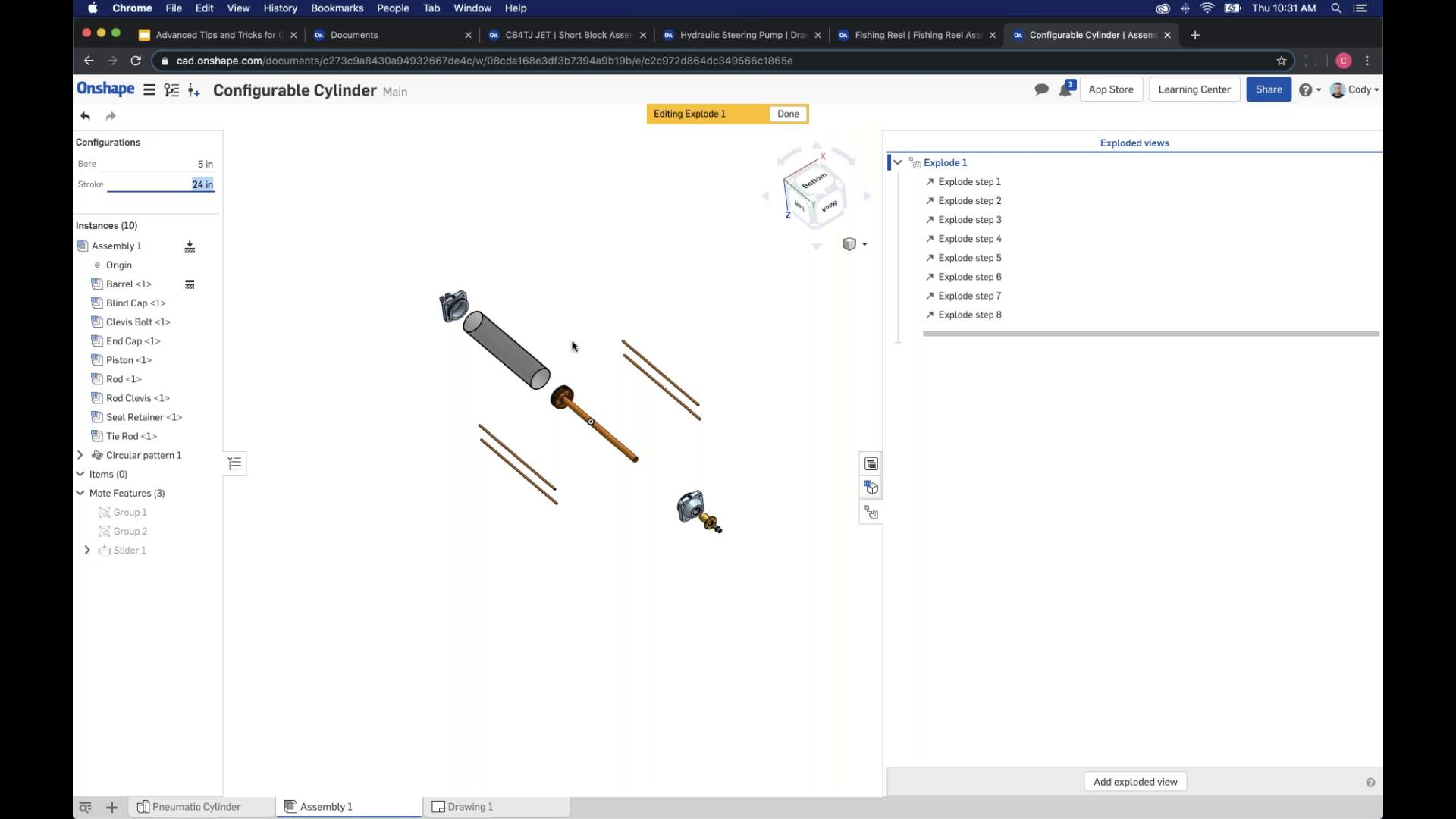1456x819 pixels.
Task: Open the exploded views panel icon
Action: click(x=871, y=513)
